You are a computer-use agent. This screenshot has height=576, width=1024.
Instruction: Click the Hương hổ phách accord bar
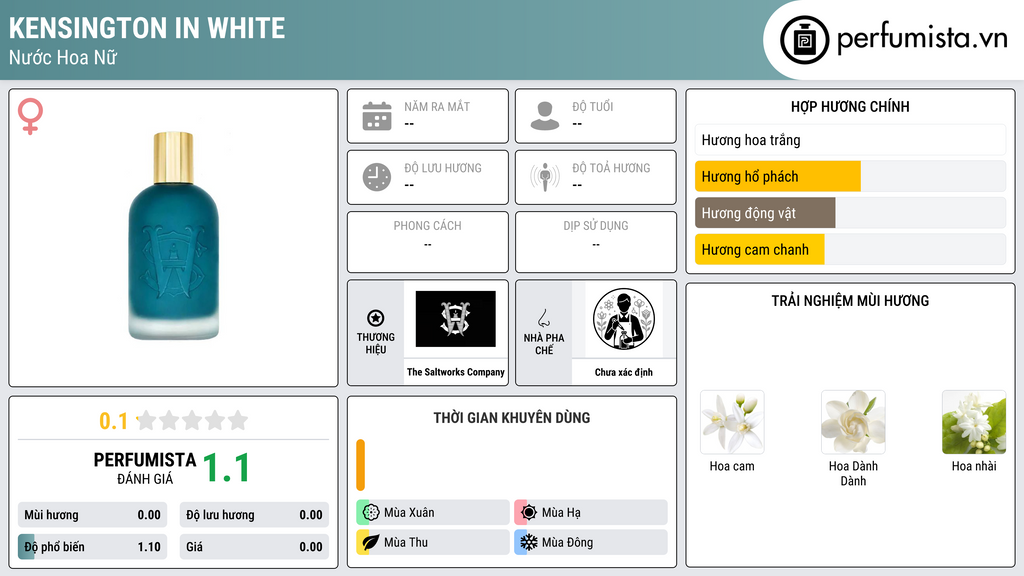pyautogui.click(x=850, y=176)
